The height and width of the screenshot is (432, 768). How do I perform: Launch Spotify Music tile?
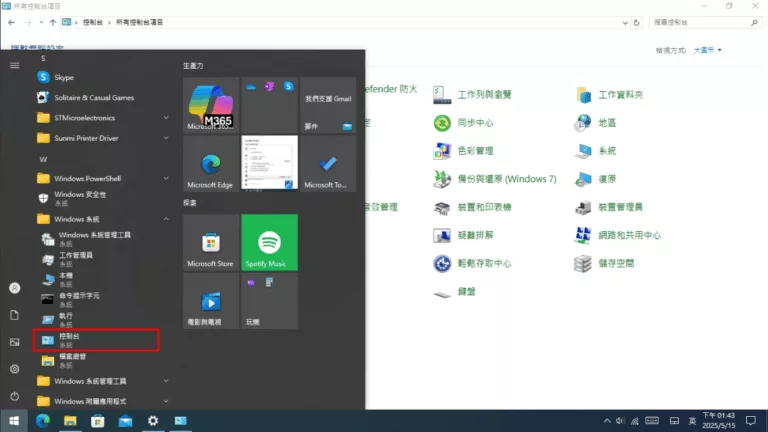[269, 242]
